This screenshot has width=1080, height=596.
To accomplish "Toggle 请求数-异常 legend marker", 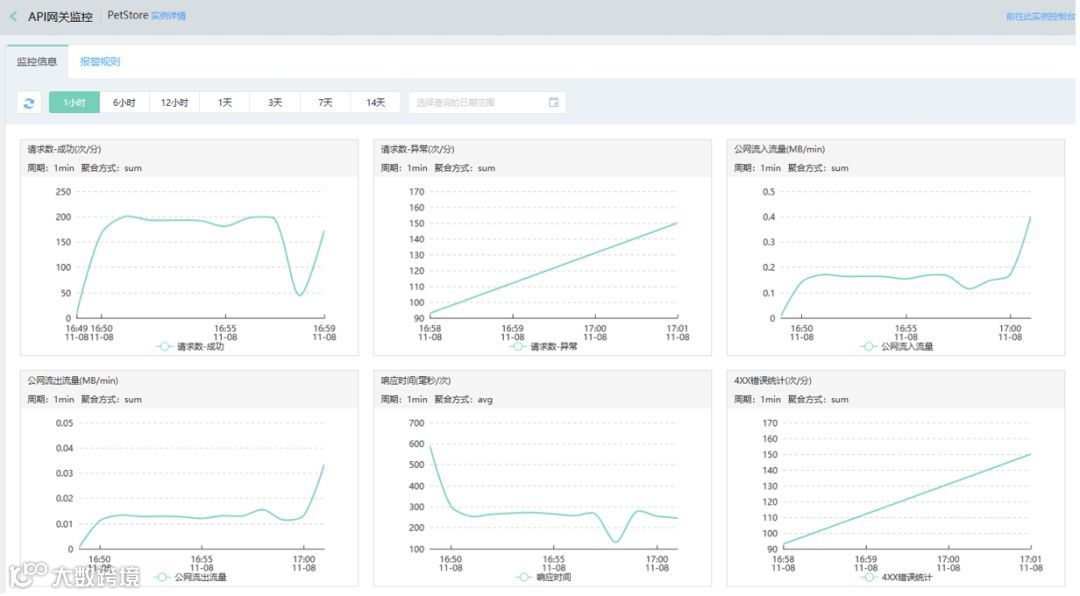I will point(517,347).
